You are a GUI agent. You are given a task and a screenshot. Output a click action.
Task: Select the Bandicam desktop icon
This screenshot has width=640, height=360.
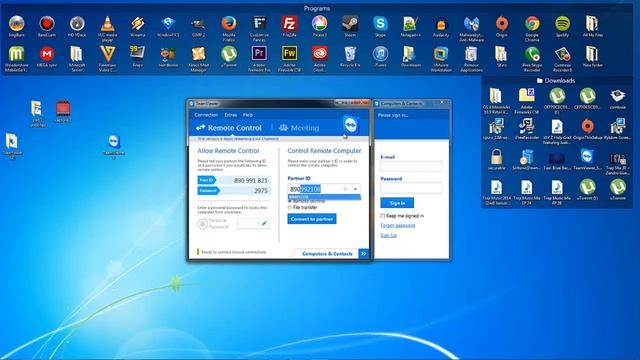47,27
